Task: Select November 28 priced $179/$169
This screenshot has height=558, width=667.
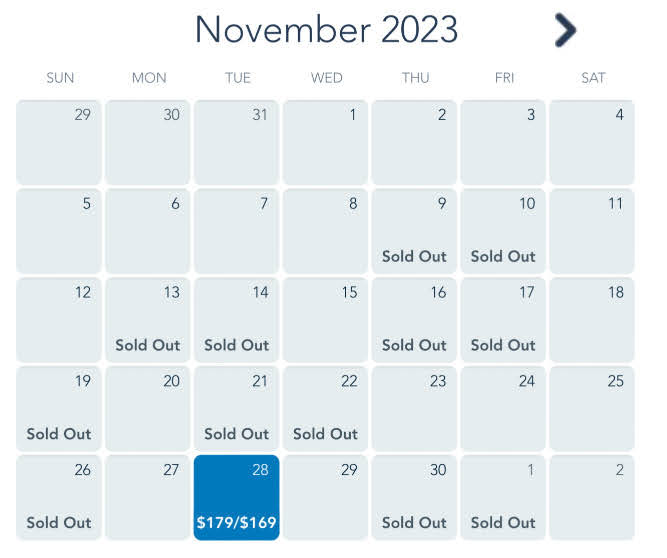Action: [x=237, y=497]
